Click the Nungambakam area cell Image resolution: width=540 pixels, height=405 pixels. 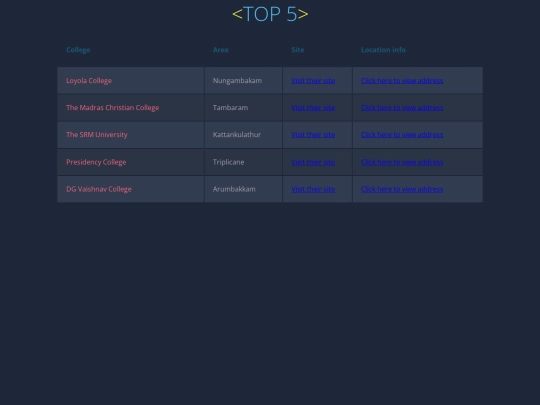243,81
